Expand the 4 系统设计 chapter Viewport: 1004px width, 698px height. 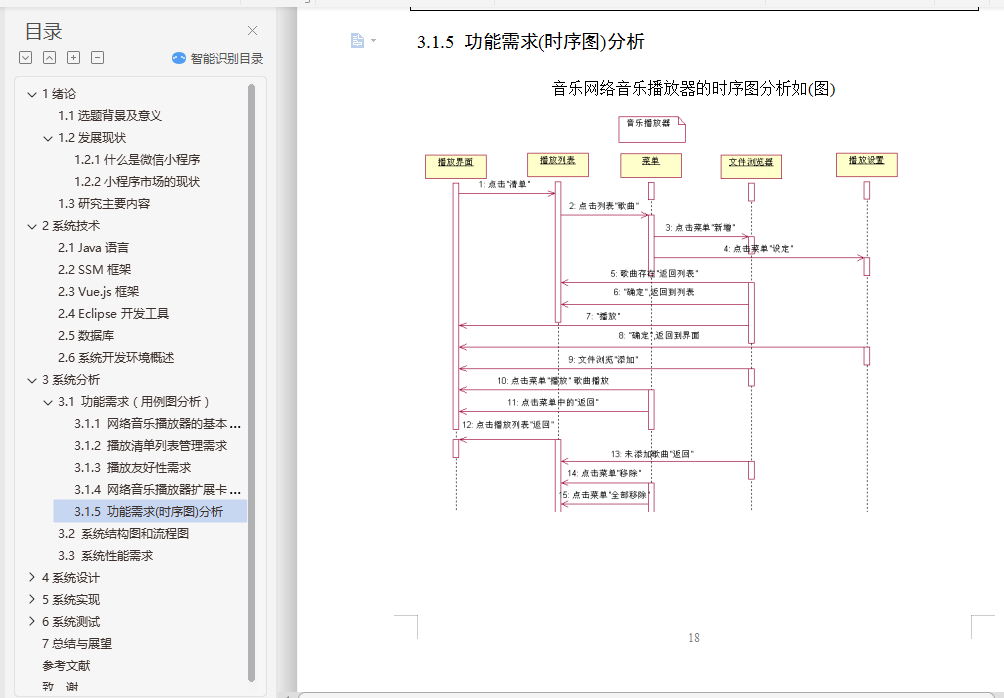pos(32,577)
